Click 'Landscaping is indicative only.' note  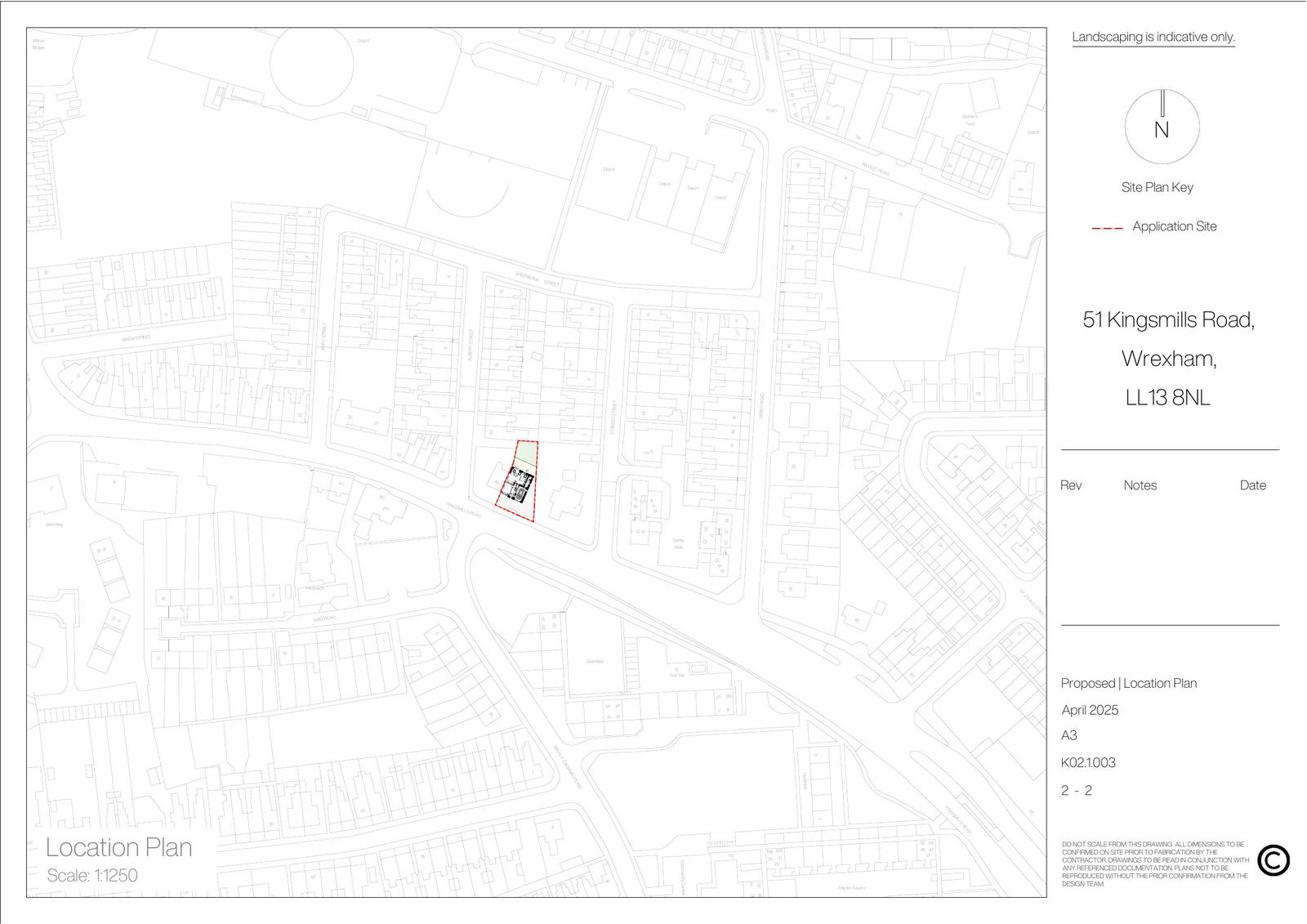1153,38
